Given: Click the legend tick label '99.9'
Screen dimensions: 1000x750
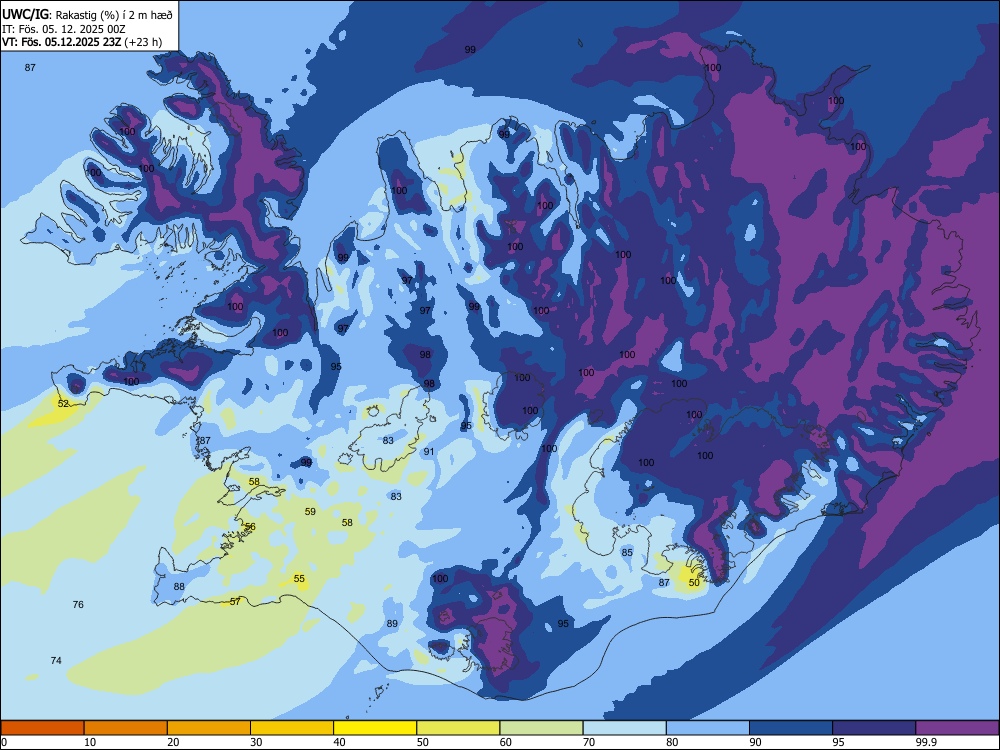Looking at the screenshot, I should click(x=925, y=742).
